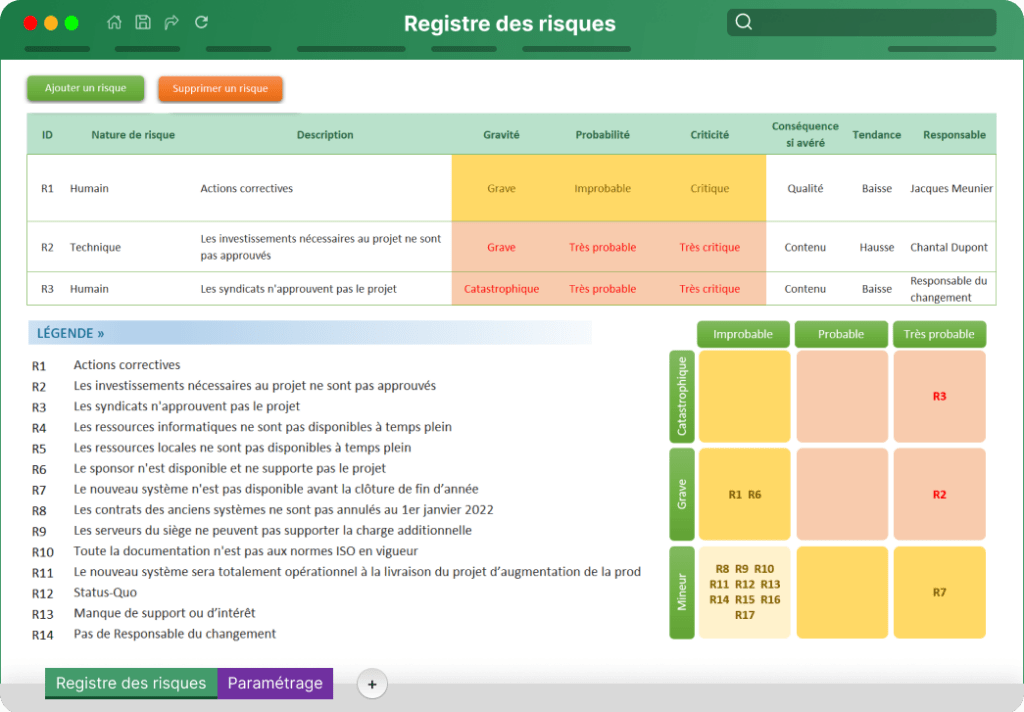The height and width of the screenshot is (712, 1024).
Task: Click the Registre des risques window title
Action: point(509,24)
